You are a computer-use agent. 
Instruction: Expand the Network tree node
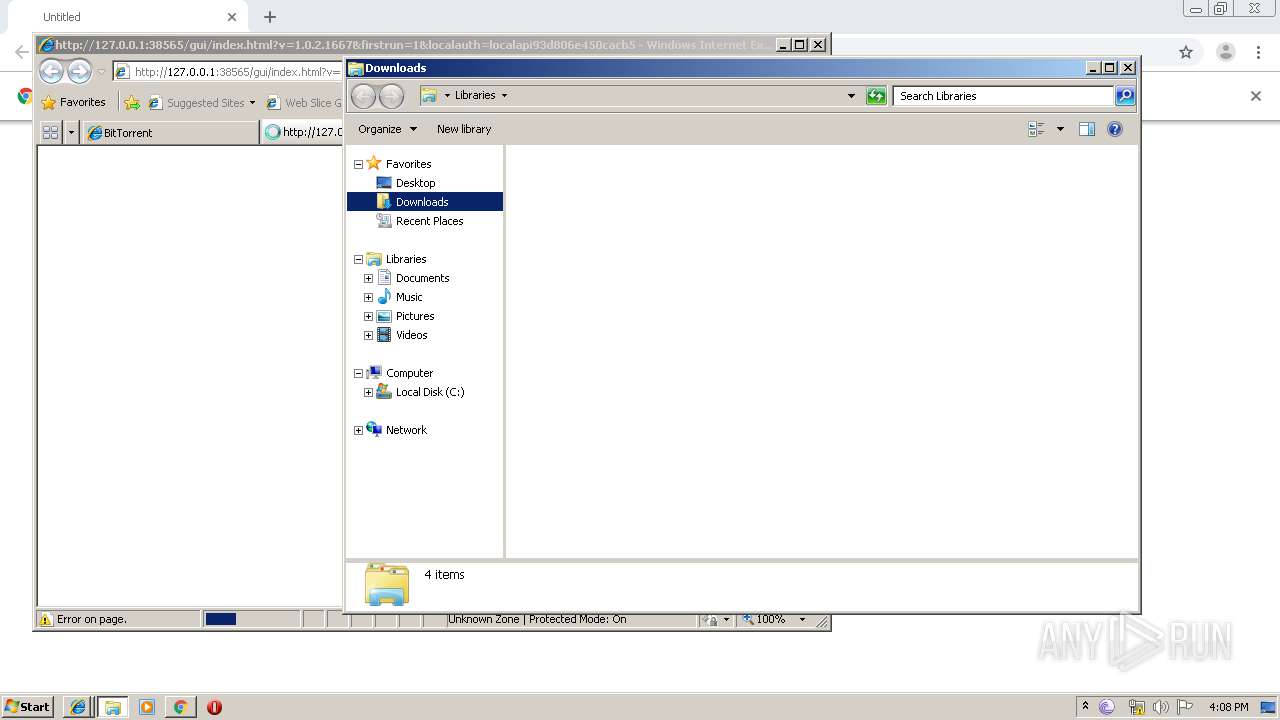click(358, 430)
